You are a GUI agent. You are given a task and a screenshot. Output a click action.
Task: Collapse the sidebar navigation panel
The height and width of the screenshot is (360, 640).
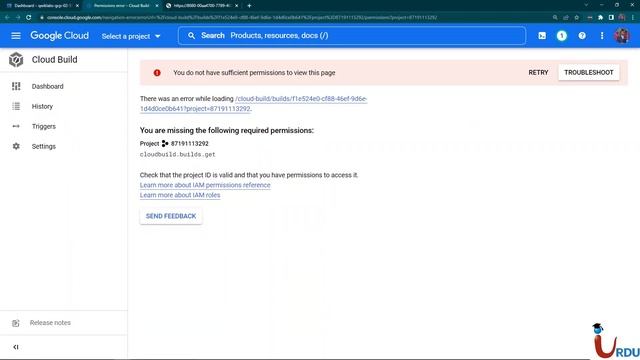pos(16,347)
